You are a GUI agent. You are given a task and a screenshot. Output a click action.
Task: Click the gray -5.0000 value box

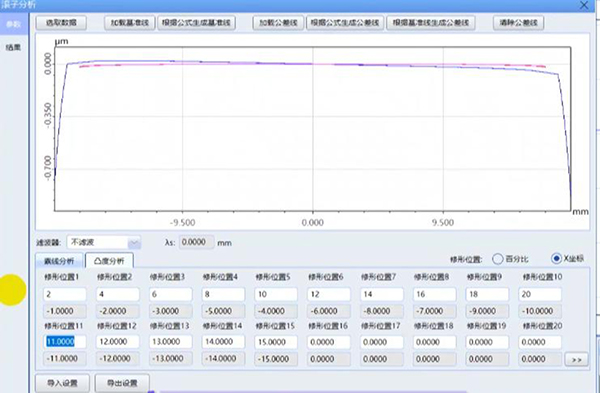[223, 311]
